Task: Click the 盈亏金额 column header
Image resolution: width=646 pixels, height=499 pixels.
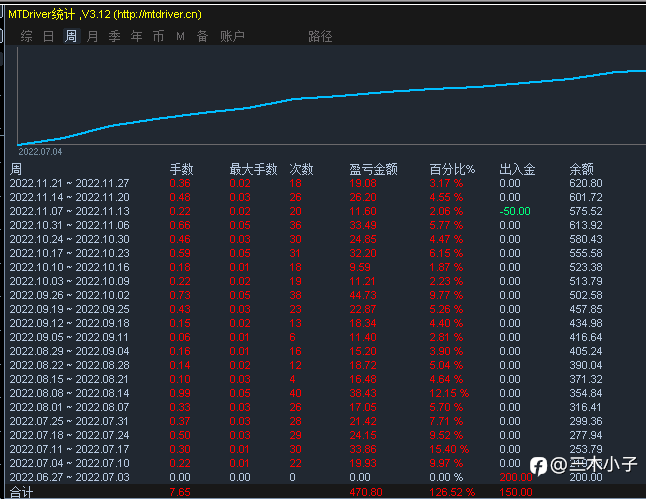Action: [373, 169]
